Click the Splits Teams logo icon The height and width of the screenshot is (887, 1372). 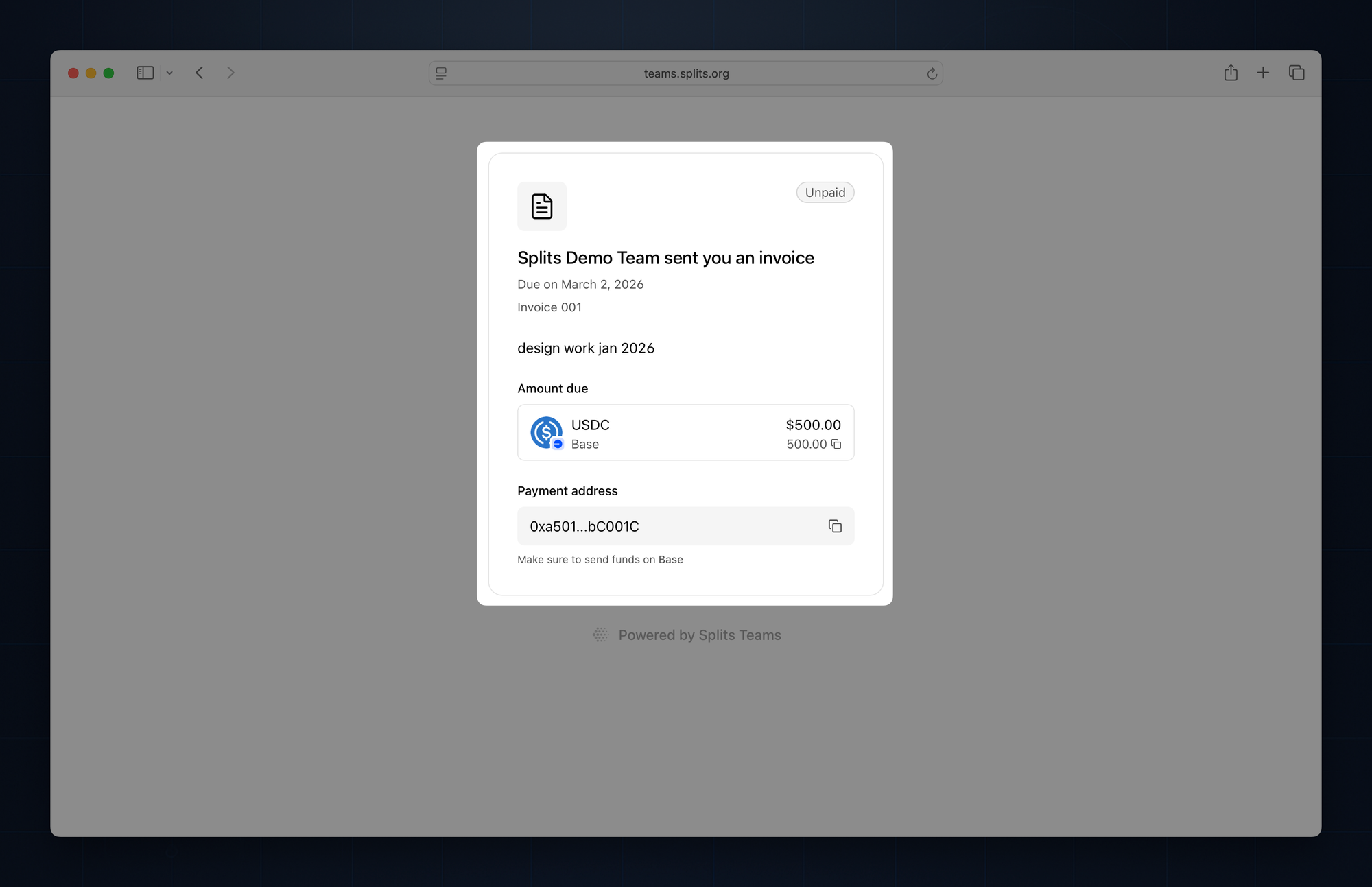600,635
